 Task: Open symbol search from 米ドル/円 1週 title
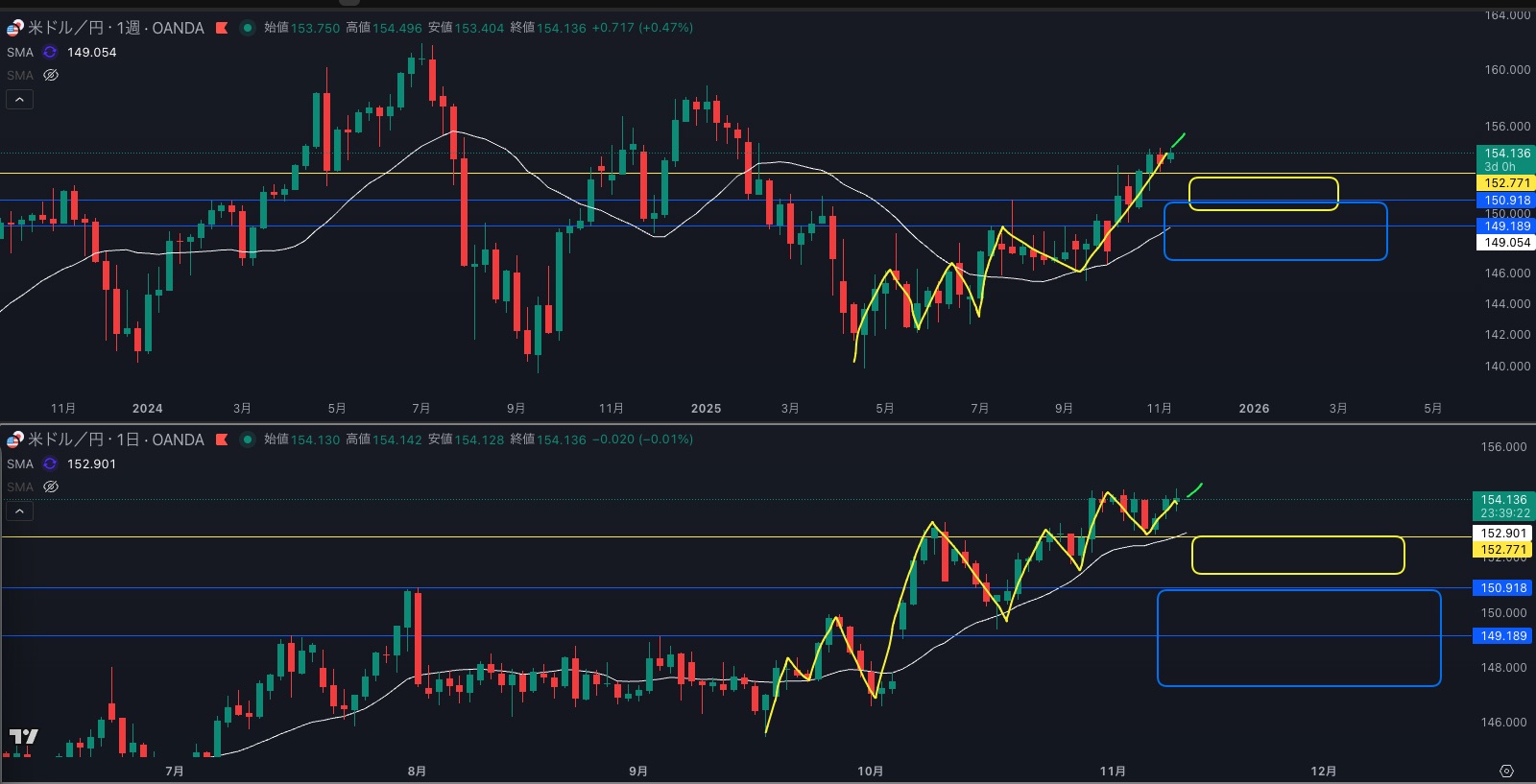(x=115, y=28)
